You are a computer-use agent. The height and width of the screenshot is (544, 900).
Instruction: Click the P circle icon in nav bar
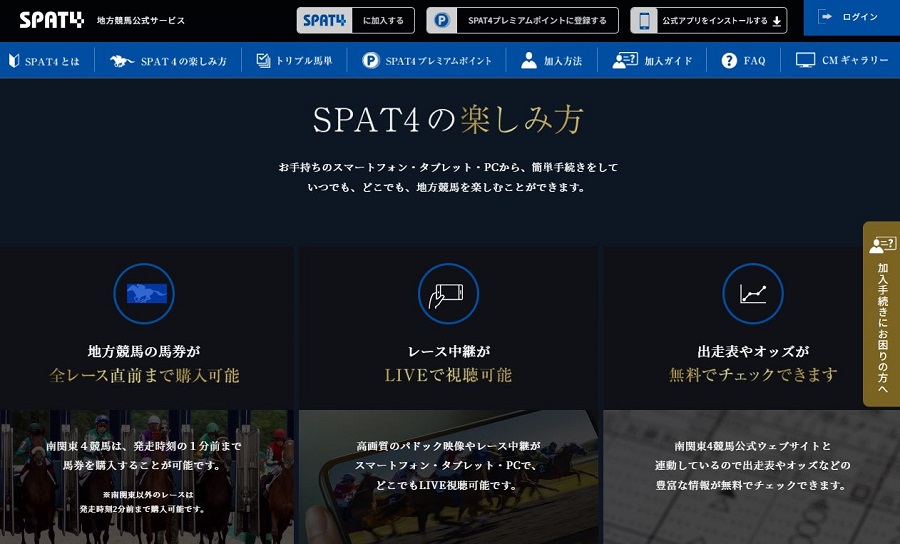point(371,60)
